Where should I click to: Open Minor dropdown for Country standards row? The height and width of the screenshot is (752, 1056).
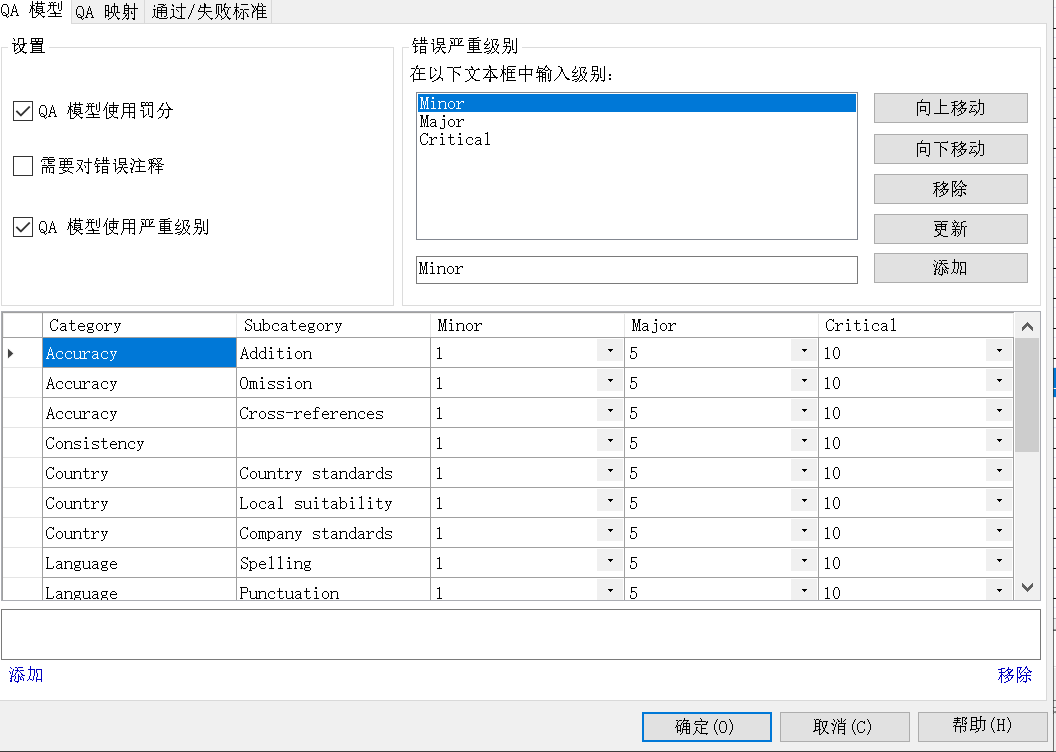pyautogui.click(x=610, y=471)
